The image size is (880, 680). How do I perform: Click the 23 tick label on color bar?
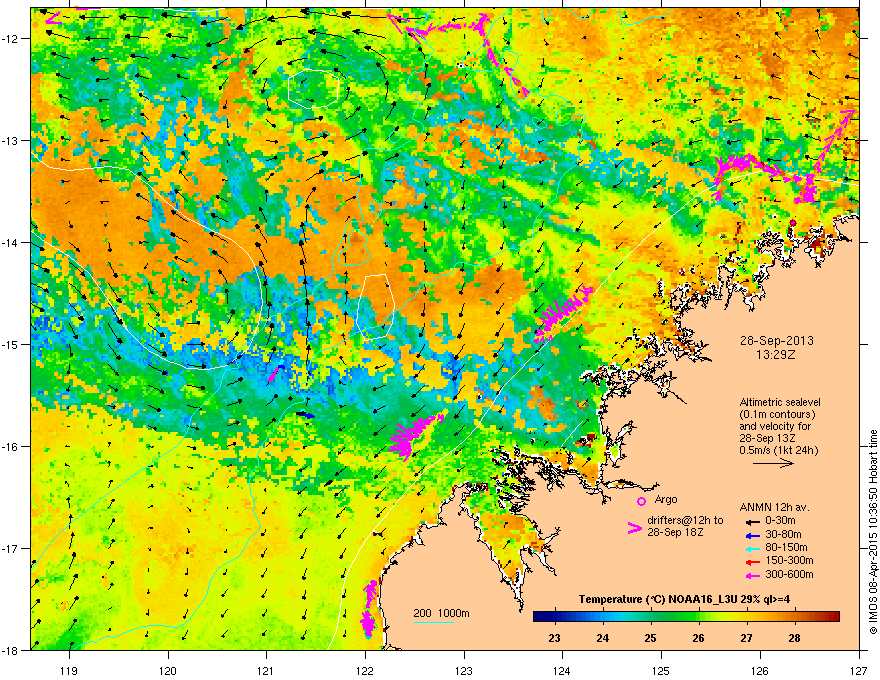554,638
